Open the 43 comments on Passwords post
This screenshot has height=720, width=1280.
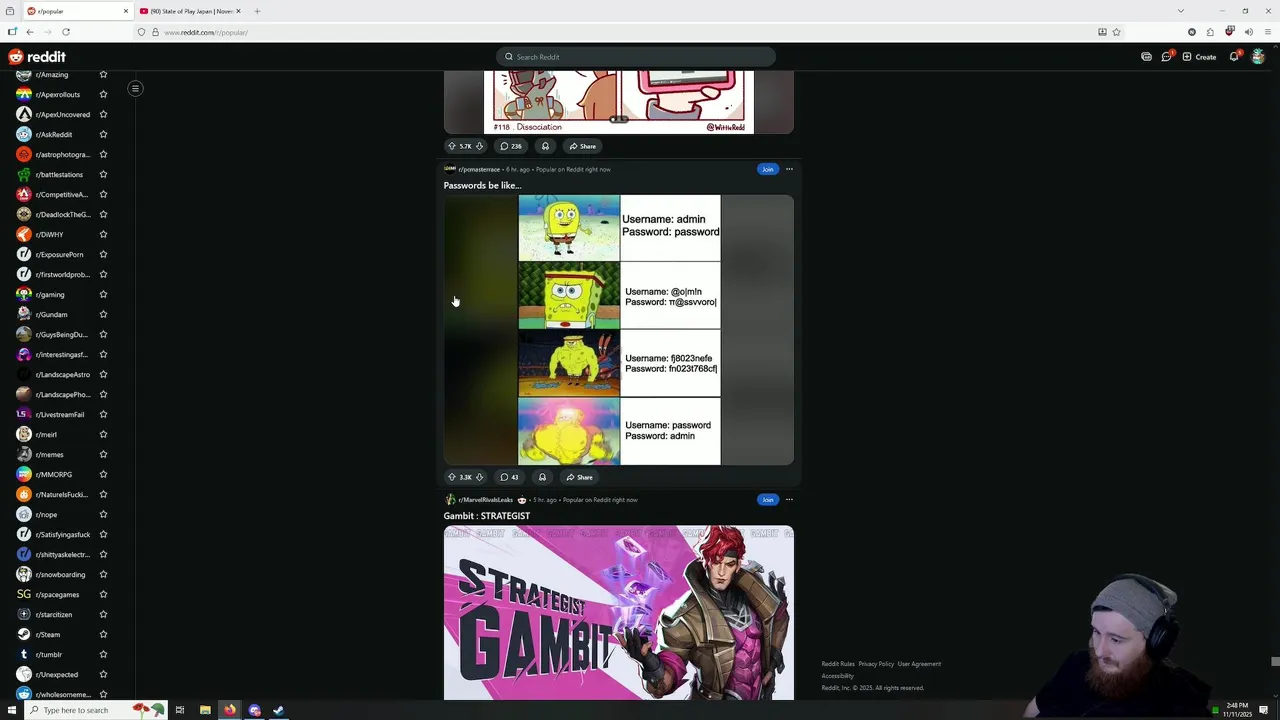click(509, 477)
